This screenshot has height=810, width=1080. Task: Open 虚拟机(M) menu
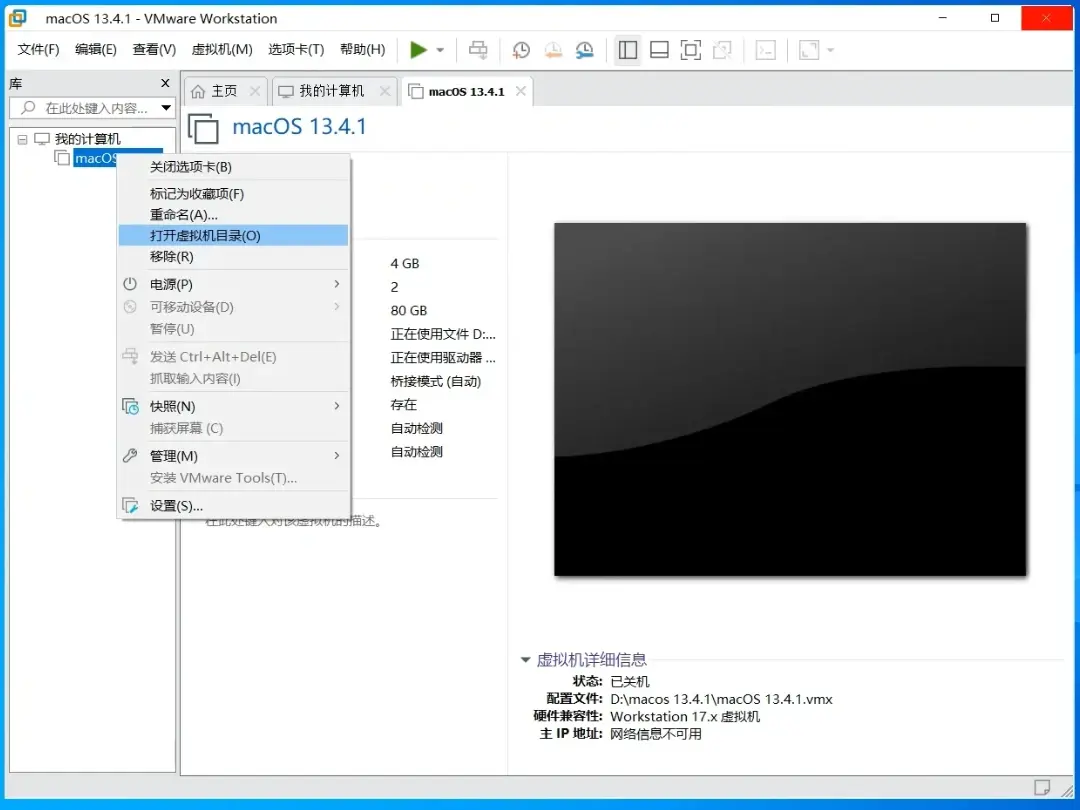222,50
